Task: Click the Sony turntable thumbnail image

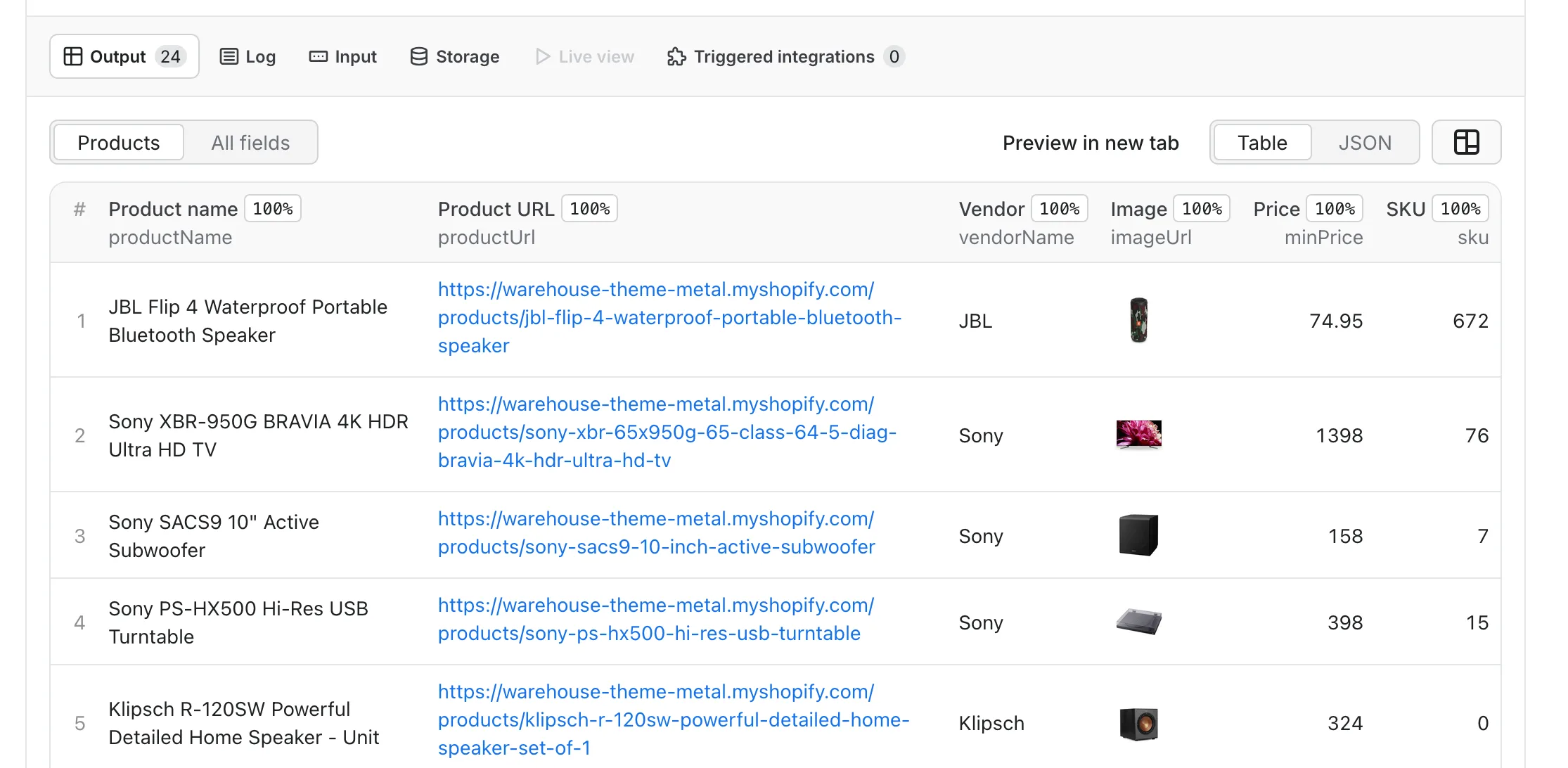Action: tap(1138, 622)
